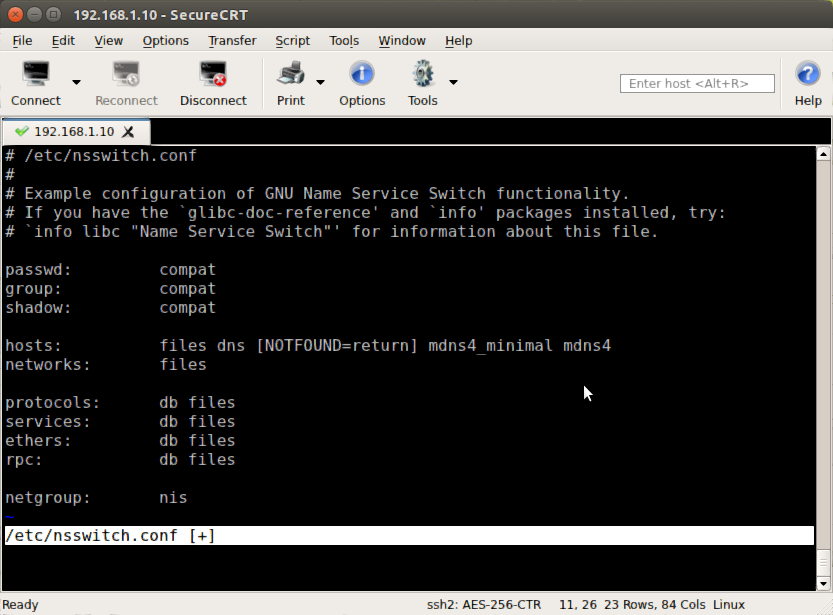Open the View menu
This screenshot has height=615, width=833.
(108, 41)
